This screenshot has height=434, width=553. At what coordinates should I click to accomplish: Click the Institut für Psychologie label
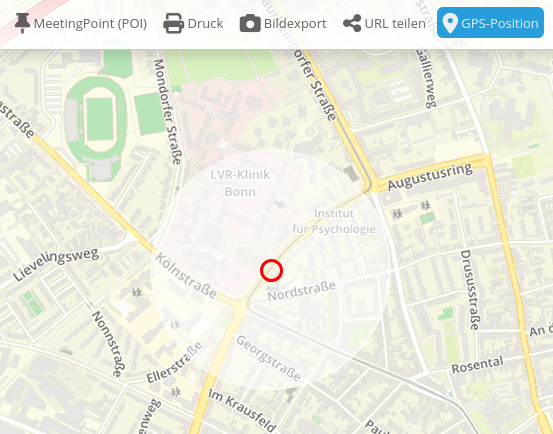(334, 221)
